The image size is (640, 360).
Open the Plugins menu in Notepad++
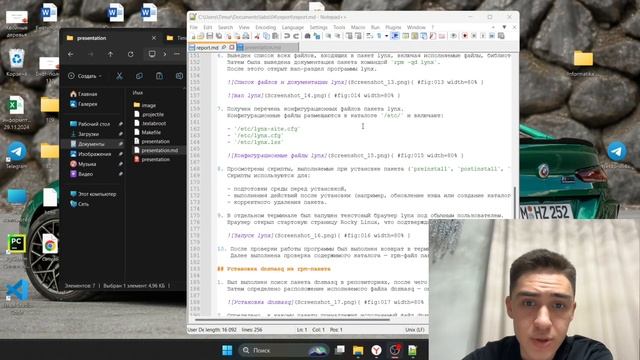pos(393,27)
